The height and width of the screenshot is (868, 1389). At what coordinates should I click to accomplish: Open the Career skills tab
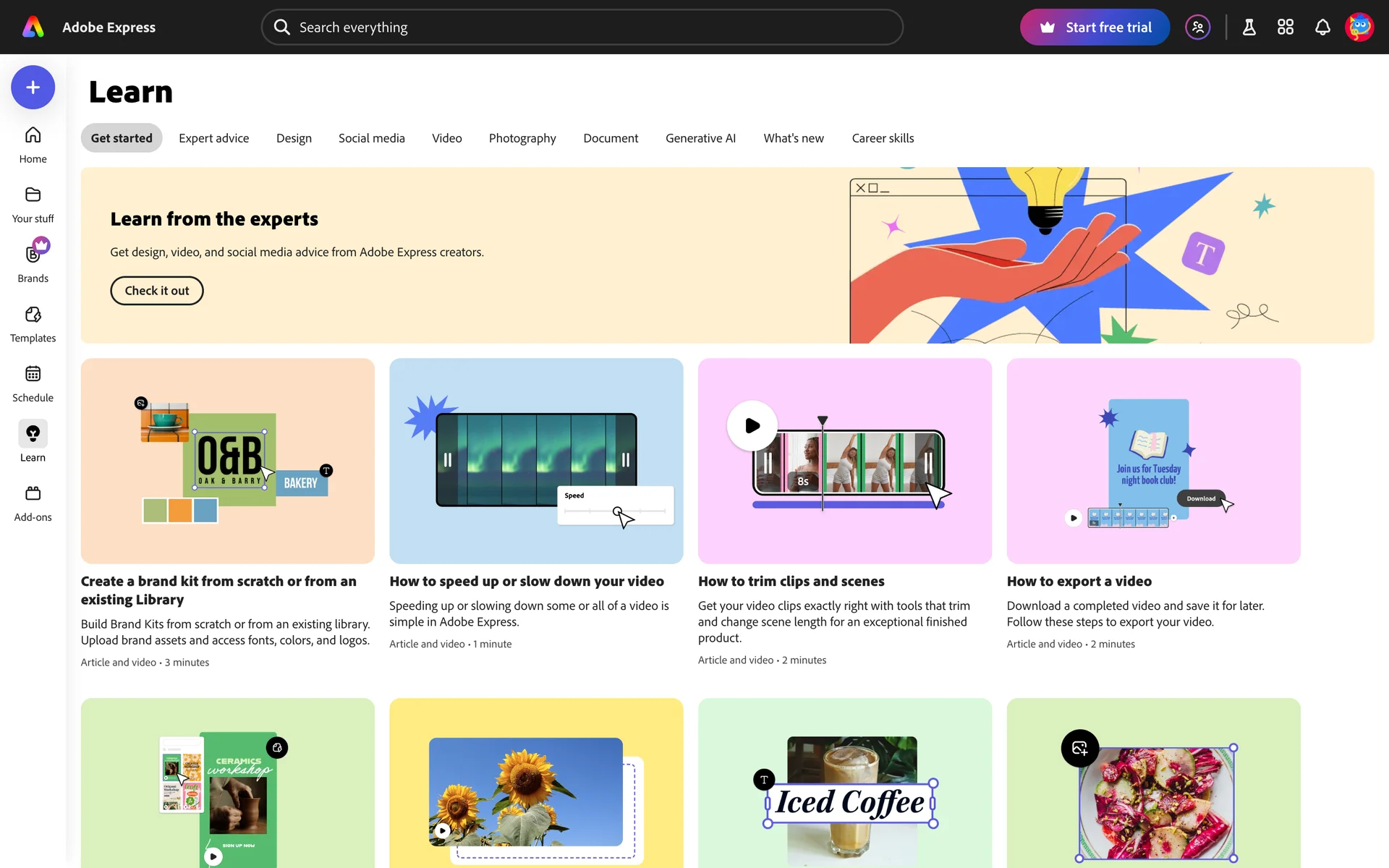[882, 138]
